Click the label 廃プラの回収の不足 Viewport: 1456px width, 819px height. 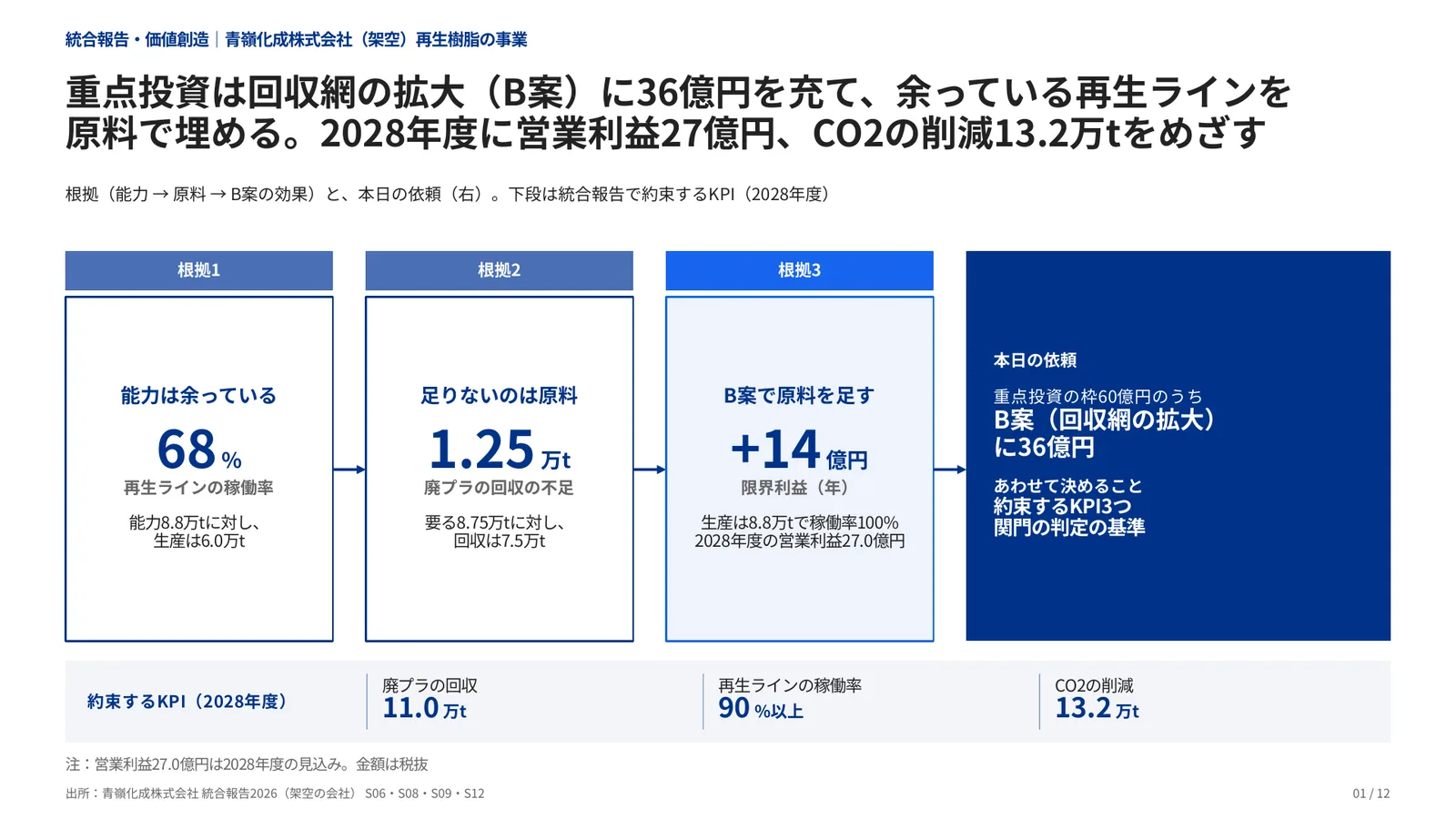499,488
